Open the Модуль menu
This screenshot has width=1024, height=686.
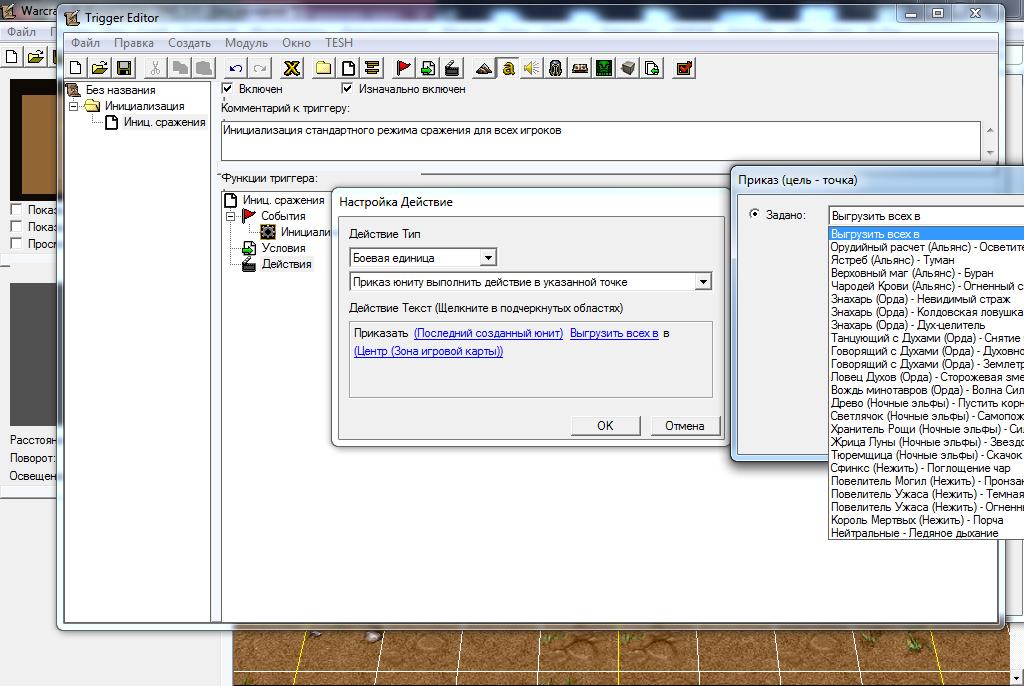click(x=246, y=42)
